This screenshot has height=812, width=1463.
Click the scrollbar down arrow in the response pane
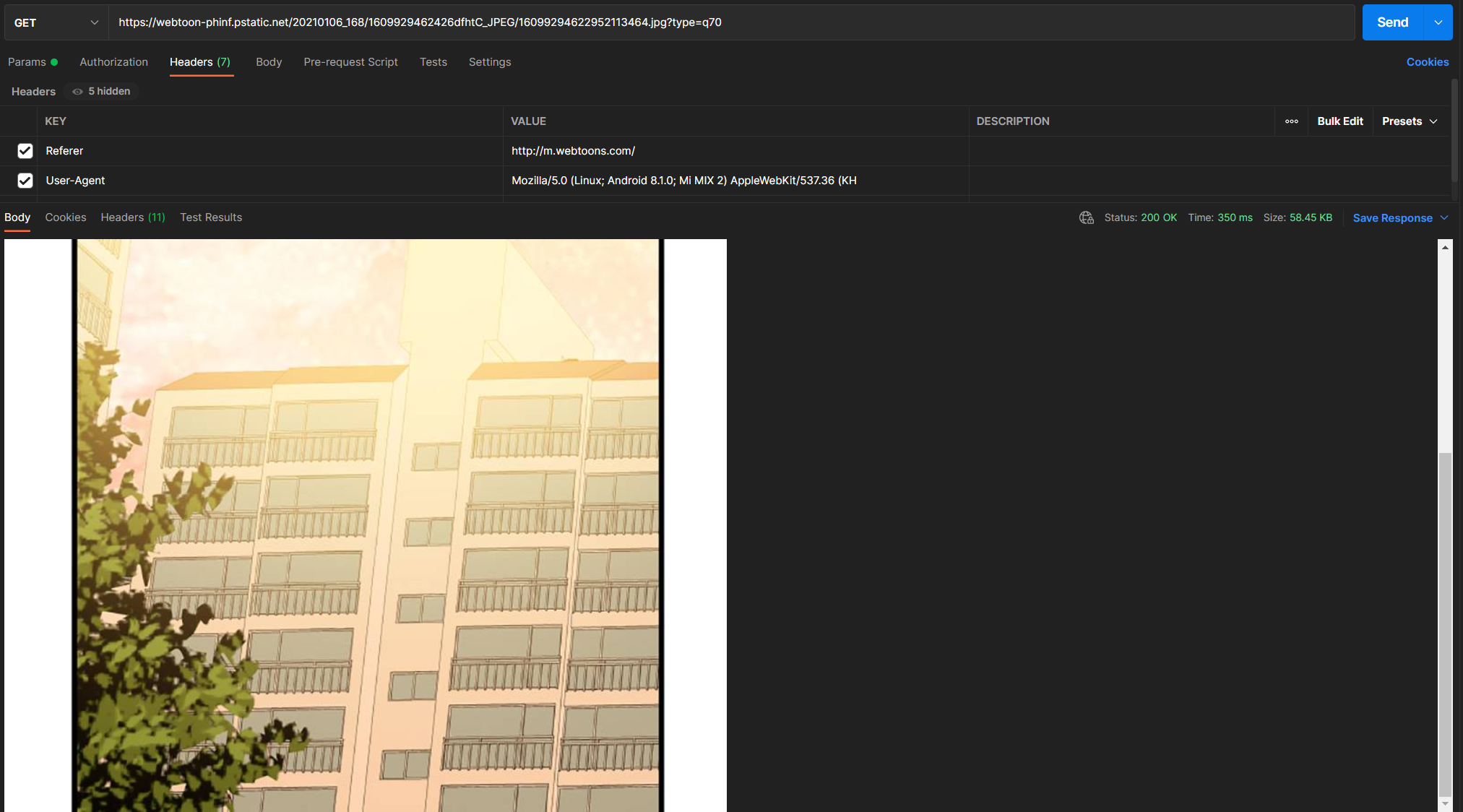(1445, 803)
